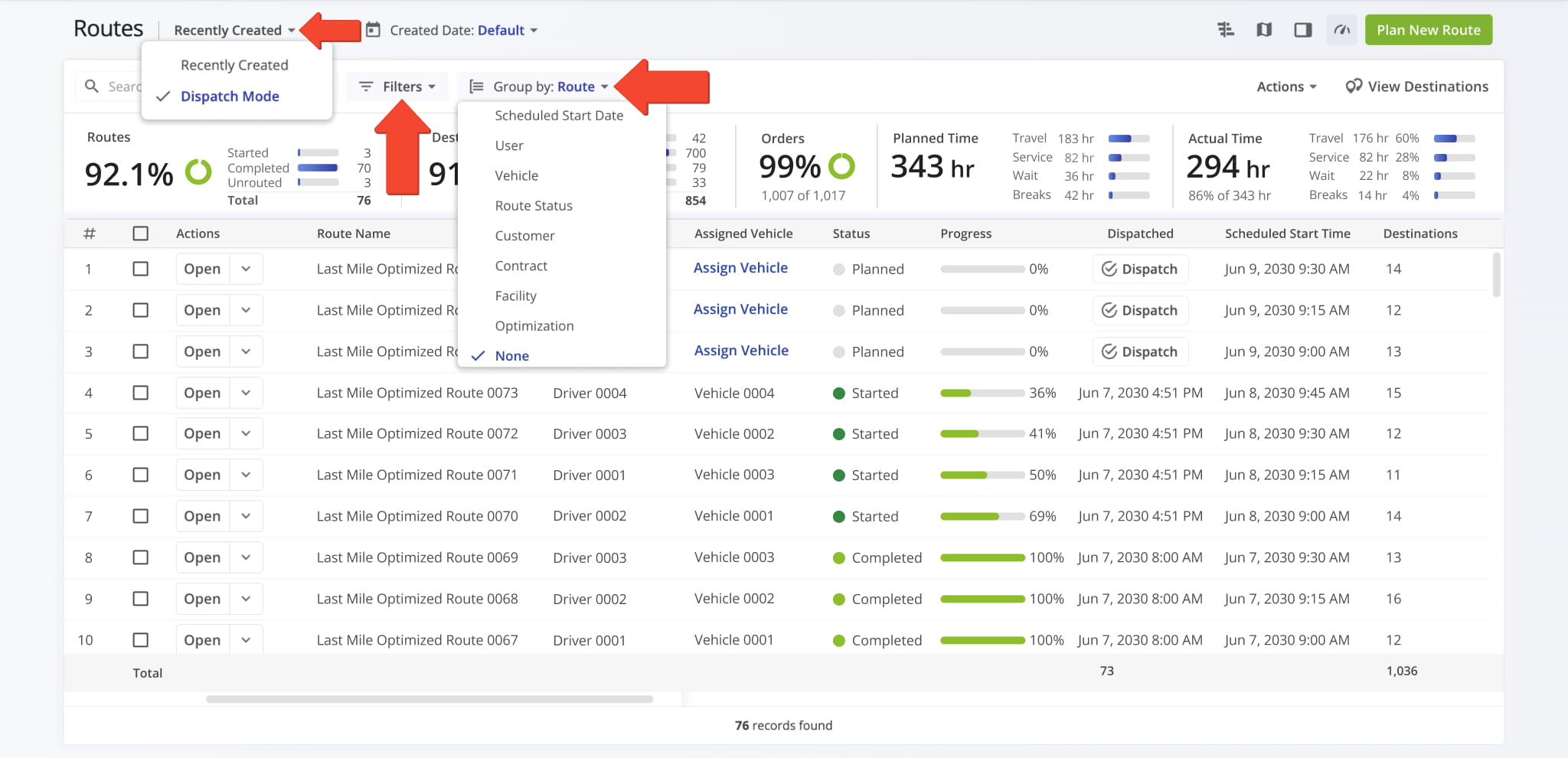Click the Created Date calendar icon
This screenshot has height=758, width=1568.
(x=373, y=30)
